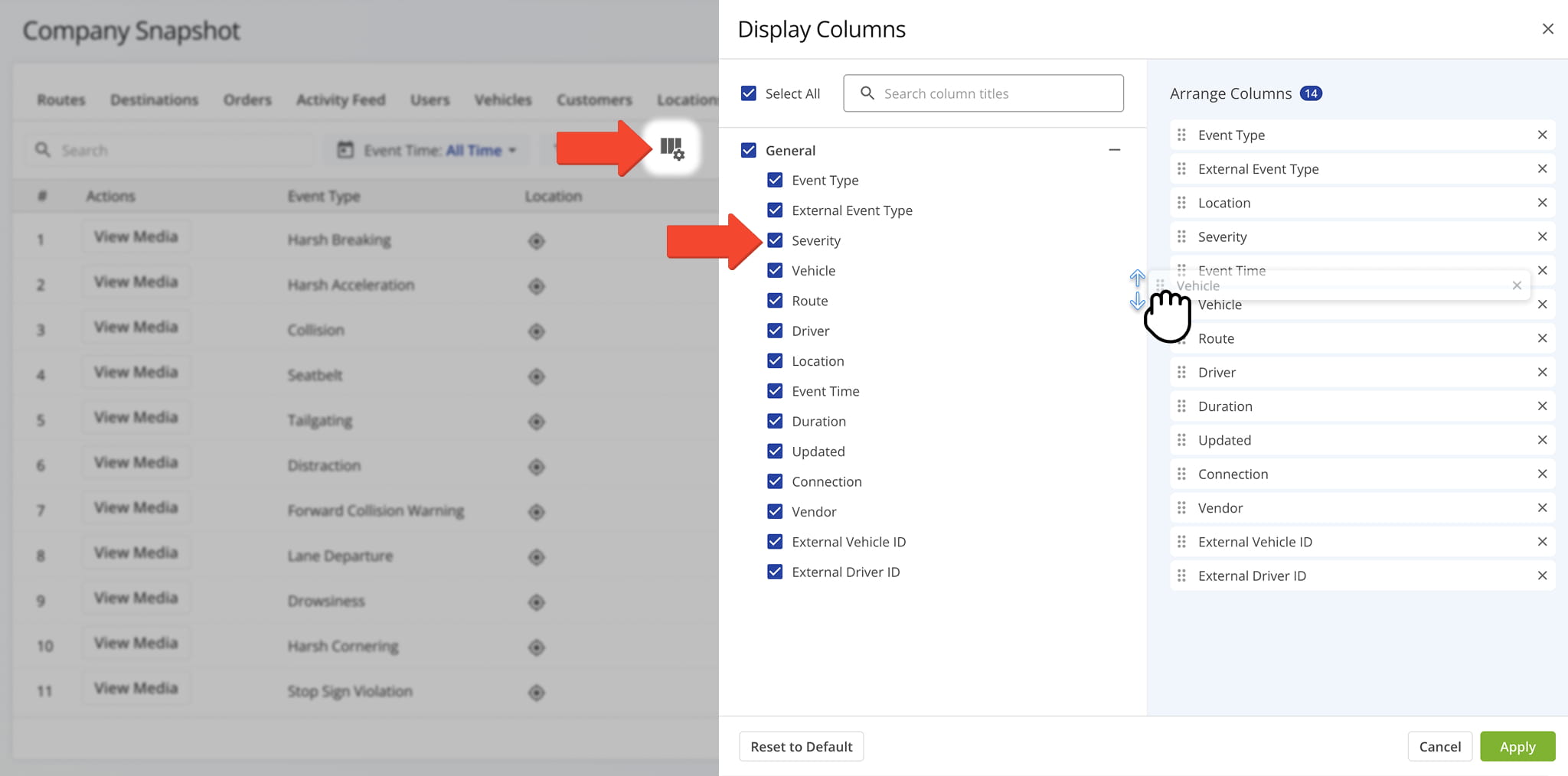The height and width of the screenshot is (776, 1568).
Task: Click the Cancel button
Action: coord(1439,746)
